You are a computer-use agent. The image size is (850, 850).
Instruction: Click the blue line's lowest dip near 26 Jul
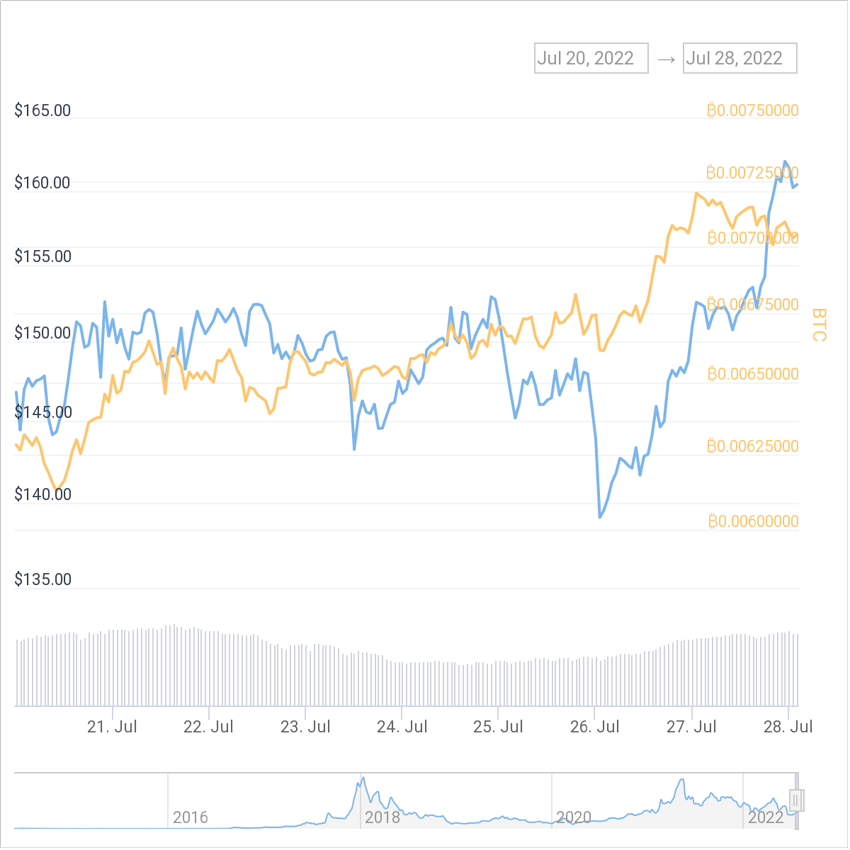tap(599, 517)
